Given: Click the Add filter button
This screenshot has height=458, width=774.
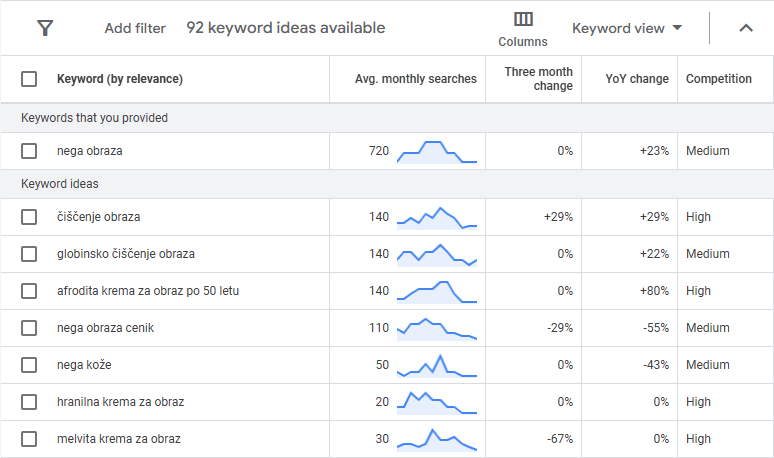Looking at the screenshot, I should tap(135, 28).
